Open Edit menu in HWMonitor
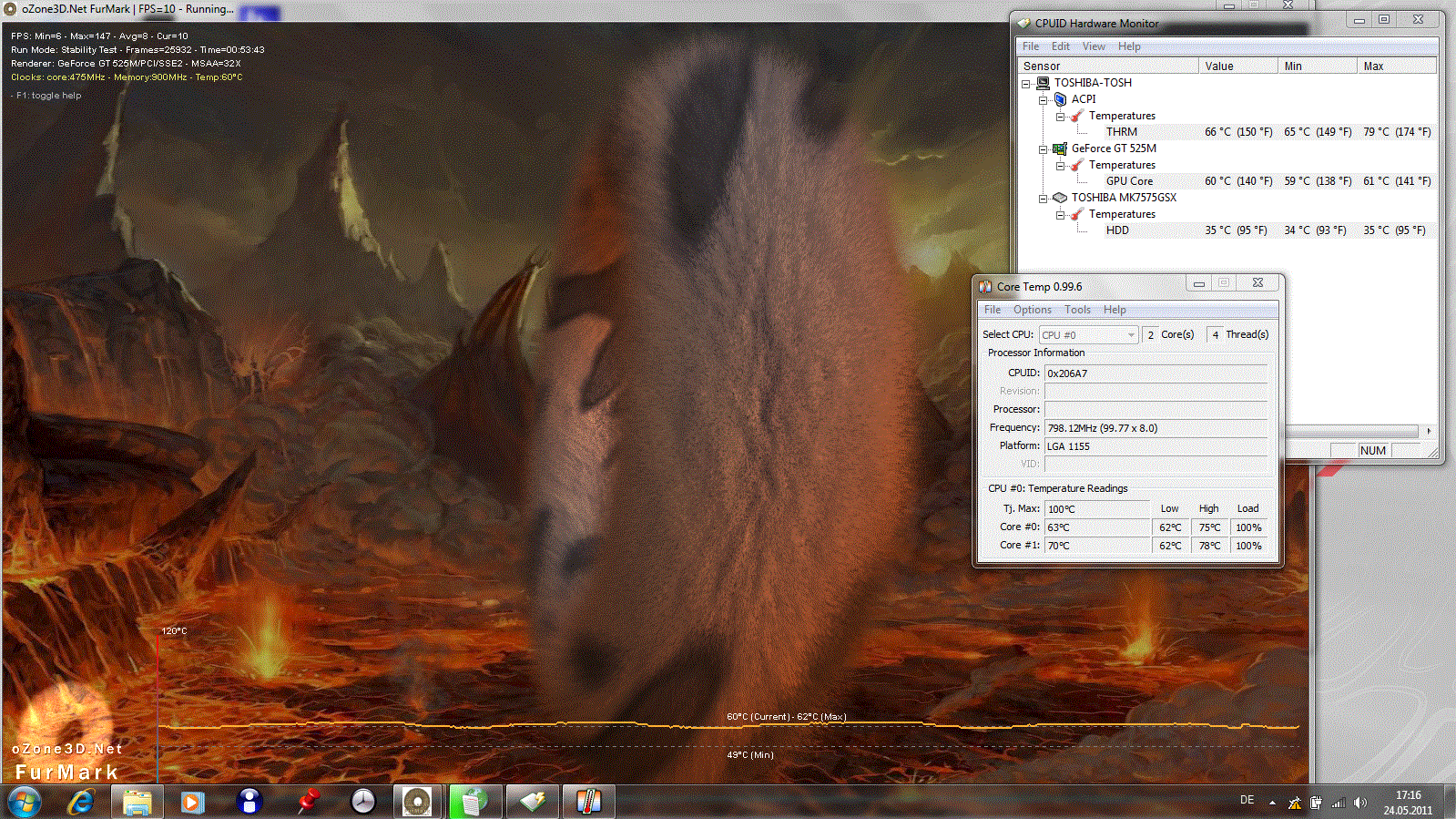Image resolution: width=1456 pixels, height=819 pixels. 1061,46
